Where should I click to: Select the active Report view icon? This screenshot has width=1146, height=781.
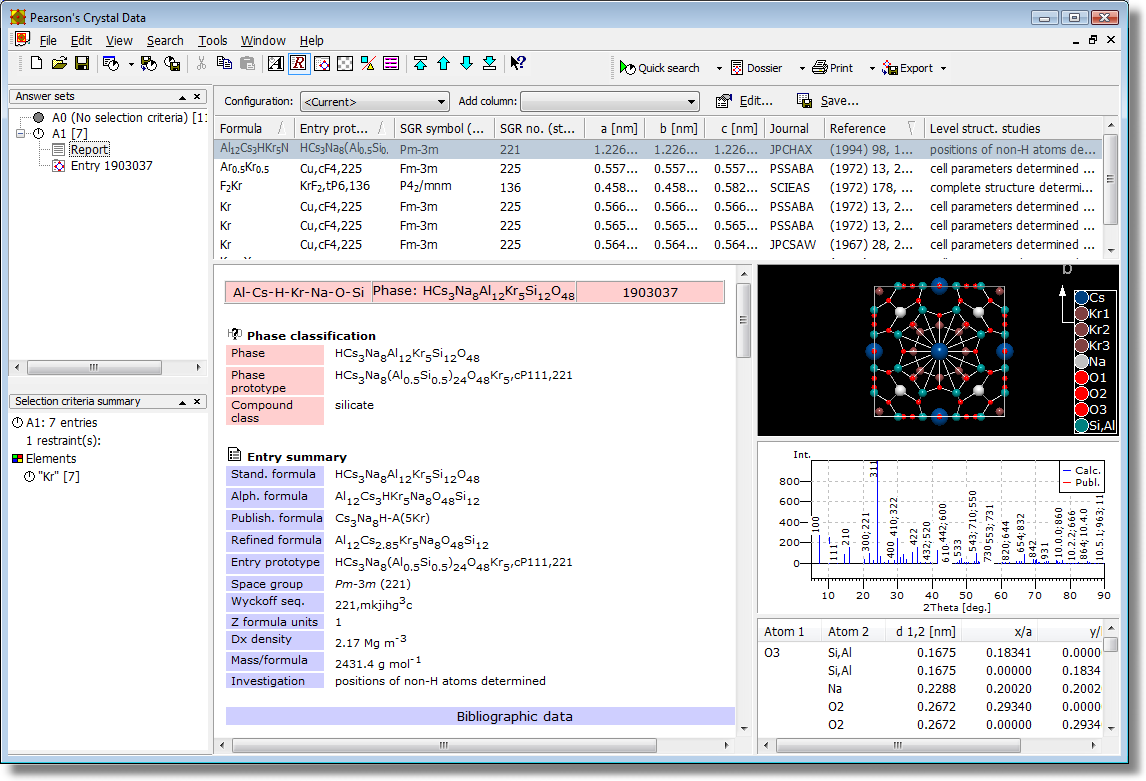299,63
